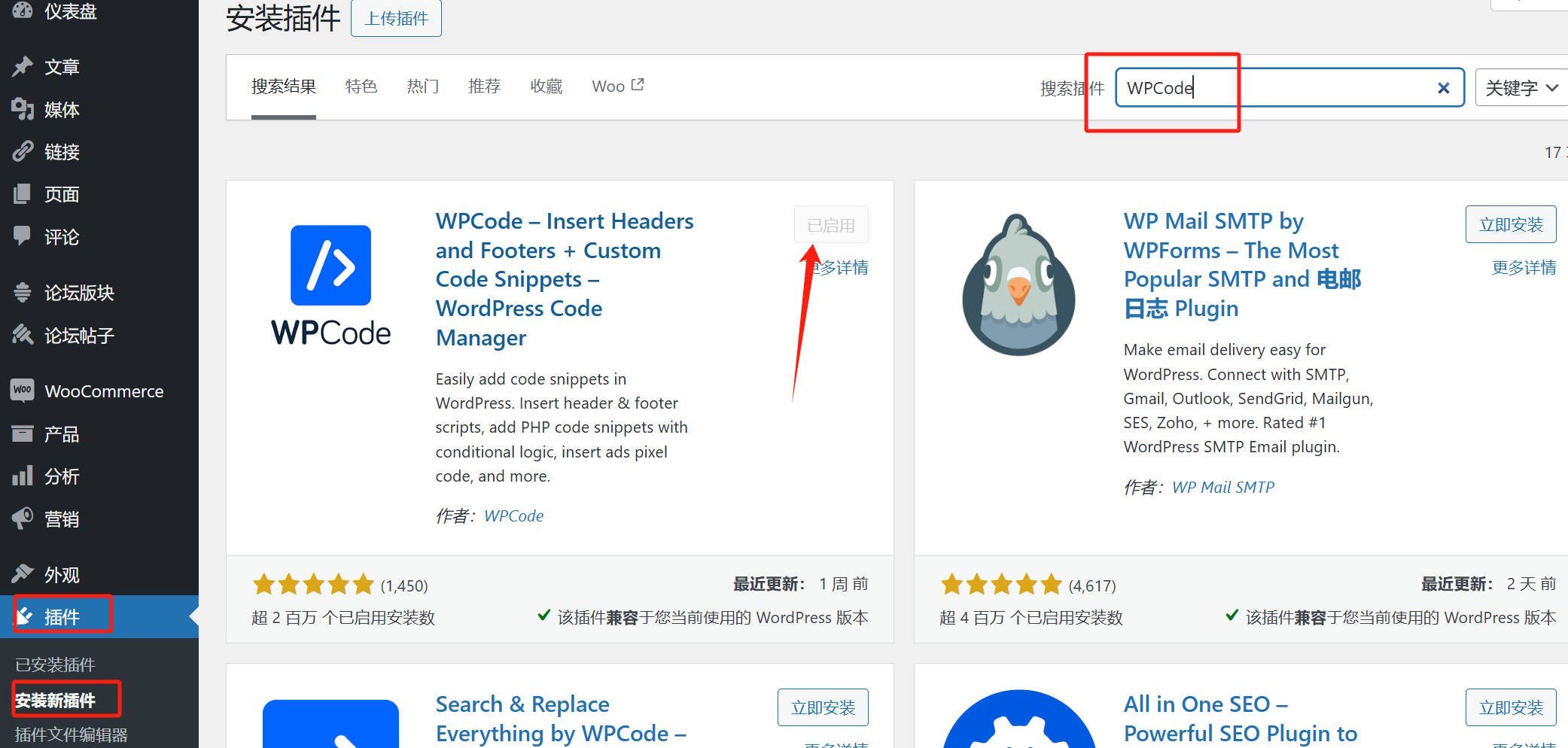Click the megaphone icon beside 营销
This screenshot has height=748, width=1568.
point(23,518)
